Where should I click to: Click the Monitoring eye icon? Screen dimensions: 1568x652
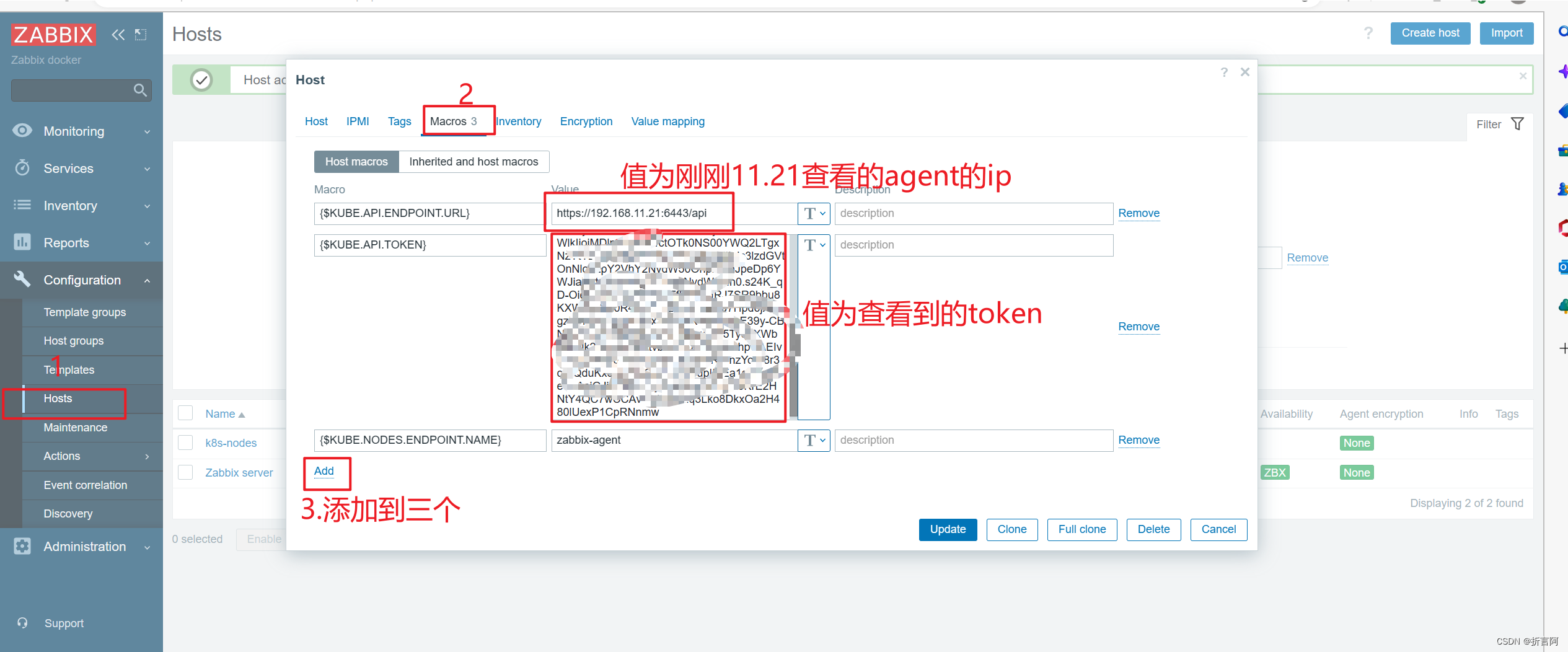click(x=22, y=131)
